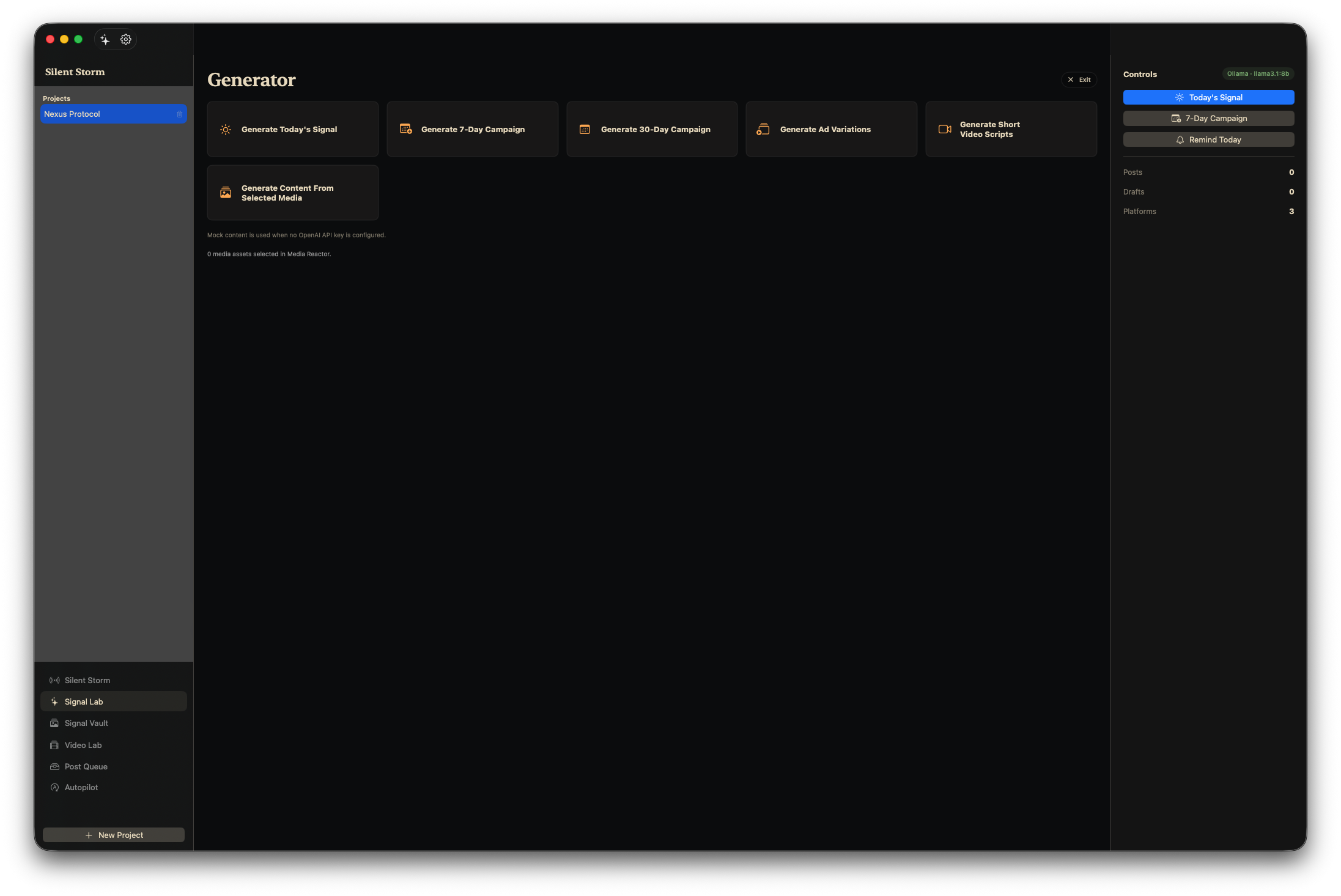This screenshot has height=896, width=1341.
Task: Click the video camera icon on Short Video Scripts
Action: (945, 129)
